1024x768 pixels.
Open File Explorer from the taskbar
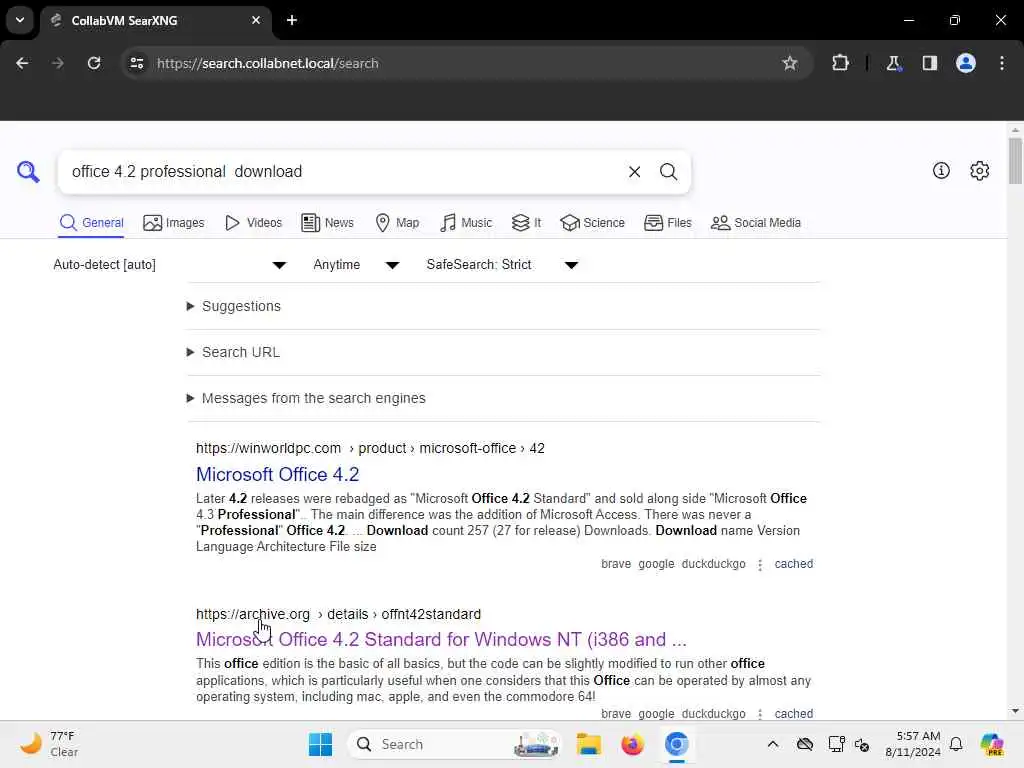[x=588, y=744]
